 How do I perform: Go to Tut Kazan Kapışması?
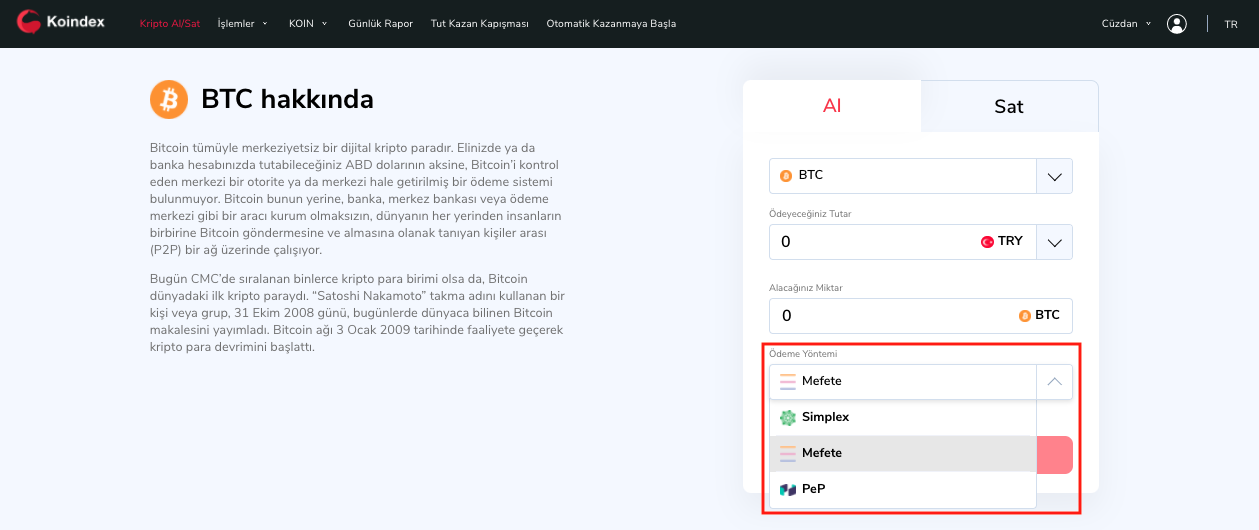coord(479,24)
